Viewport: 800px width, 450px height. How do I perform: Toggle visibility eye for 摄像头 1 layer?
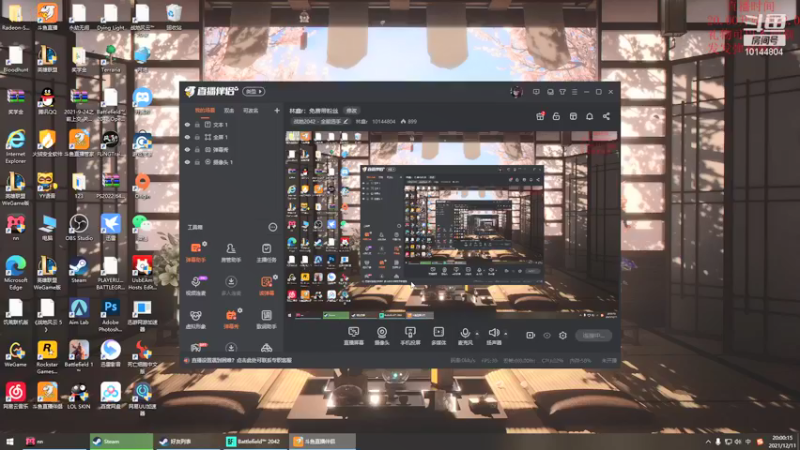[x=187, y=162]
